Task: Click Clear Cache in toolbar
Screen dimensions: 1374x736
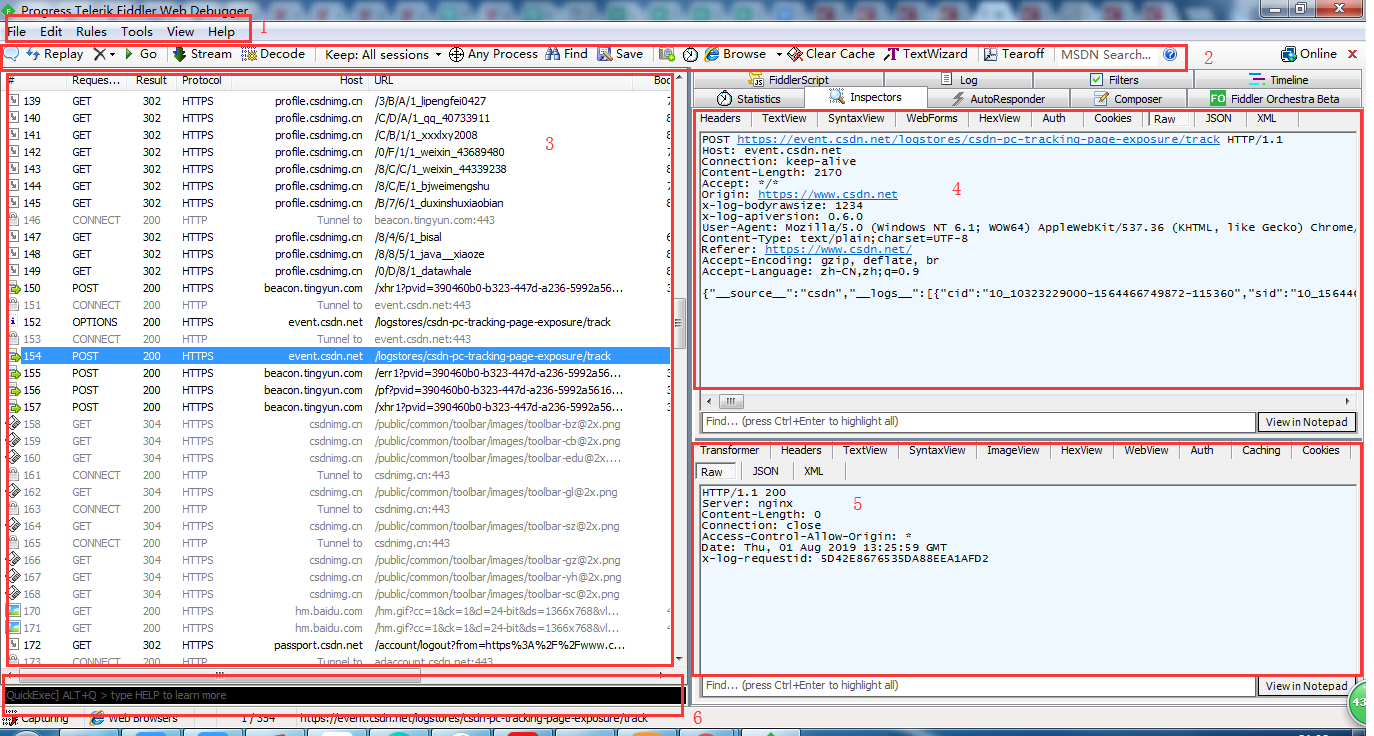Action: pyautogui.click(x=831, y=54)
